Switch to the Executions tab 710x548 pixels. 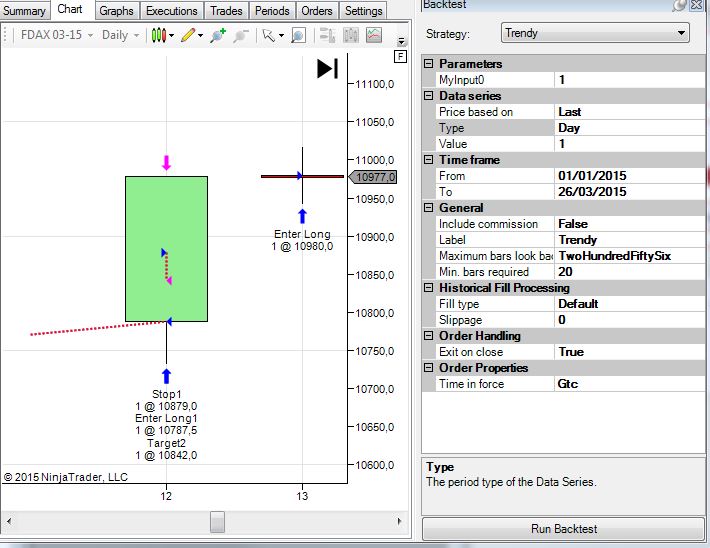coord(172,11)
